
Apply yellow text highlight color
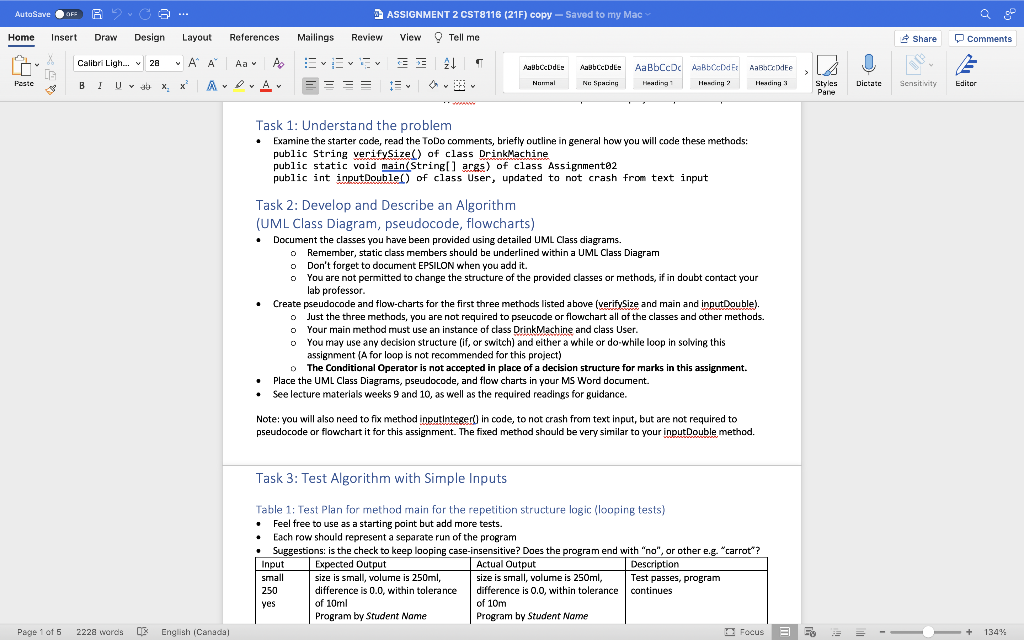click(240, 86)
